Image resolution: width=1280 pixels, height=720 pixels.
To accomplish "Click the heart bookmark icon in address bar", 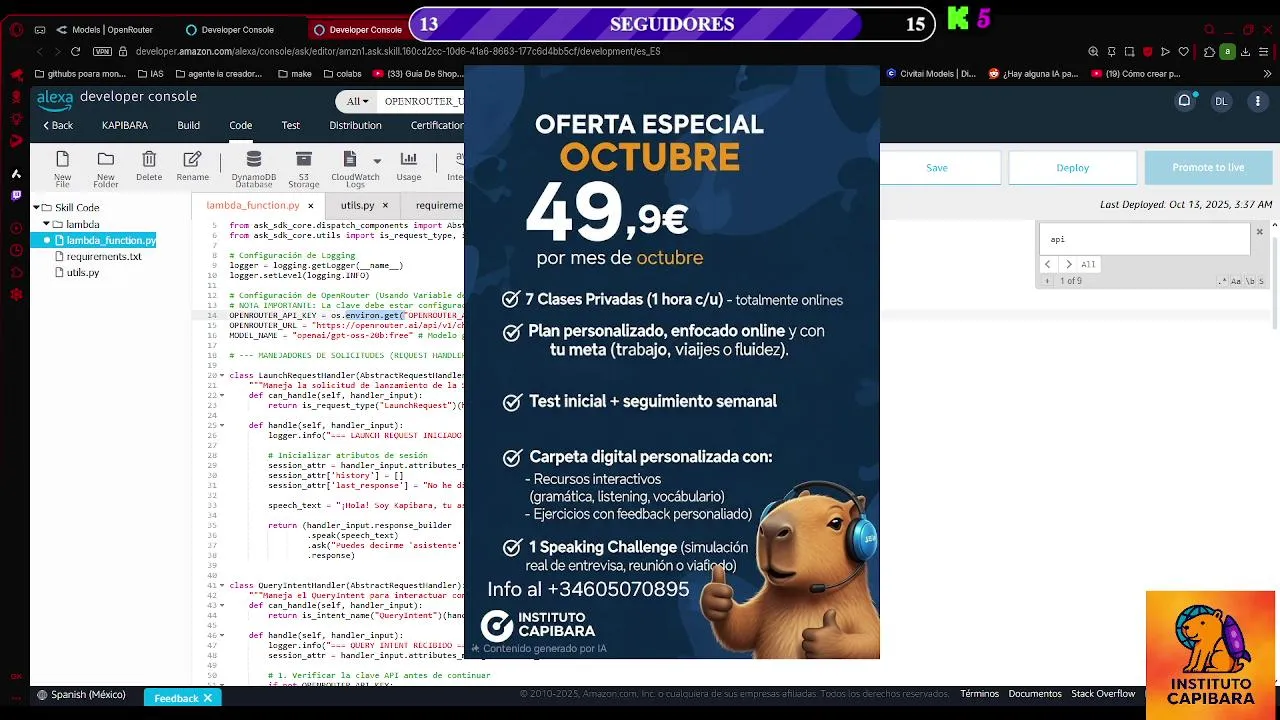I will pos(1184,51).
